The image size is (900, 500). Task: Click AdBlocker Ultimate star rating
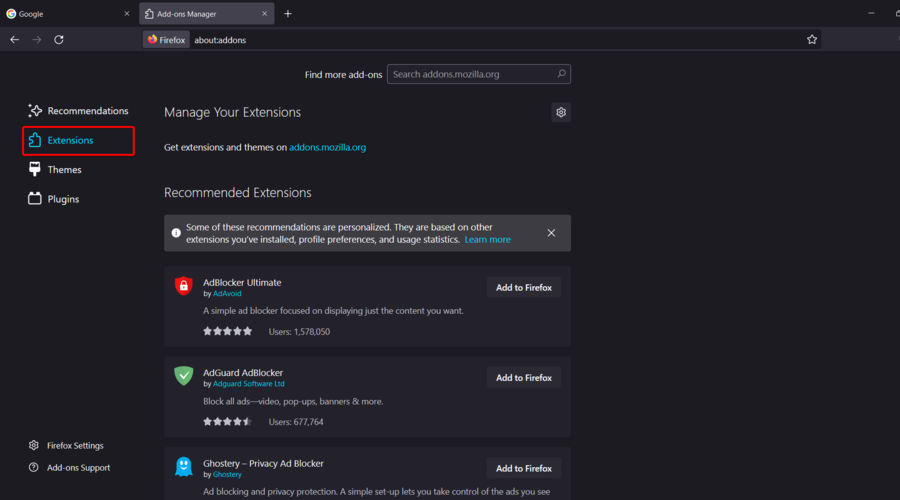tap(227, 331)
